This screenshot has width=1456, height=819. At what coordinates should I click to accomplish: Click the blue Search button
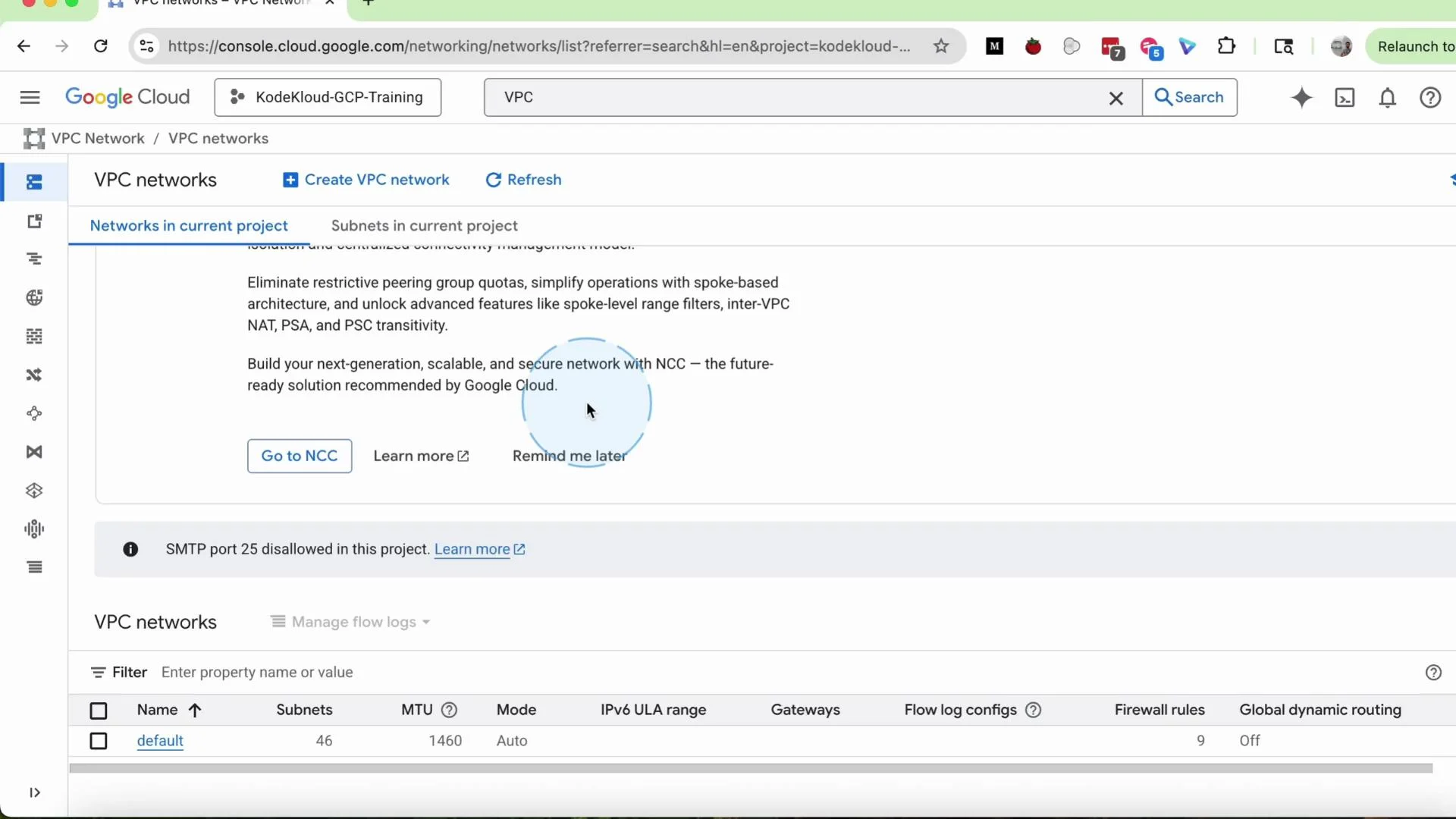click(x=1189, y=97)
